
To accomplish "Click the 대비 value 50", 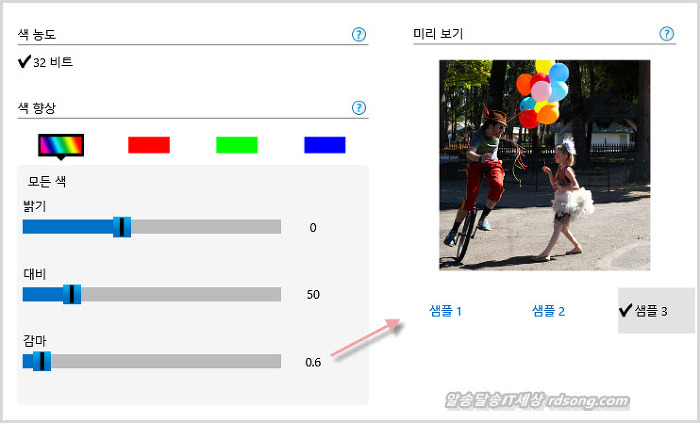I will (x=313, y=294).
